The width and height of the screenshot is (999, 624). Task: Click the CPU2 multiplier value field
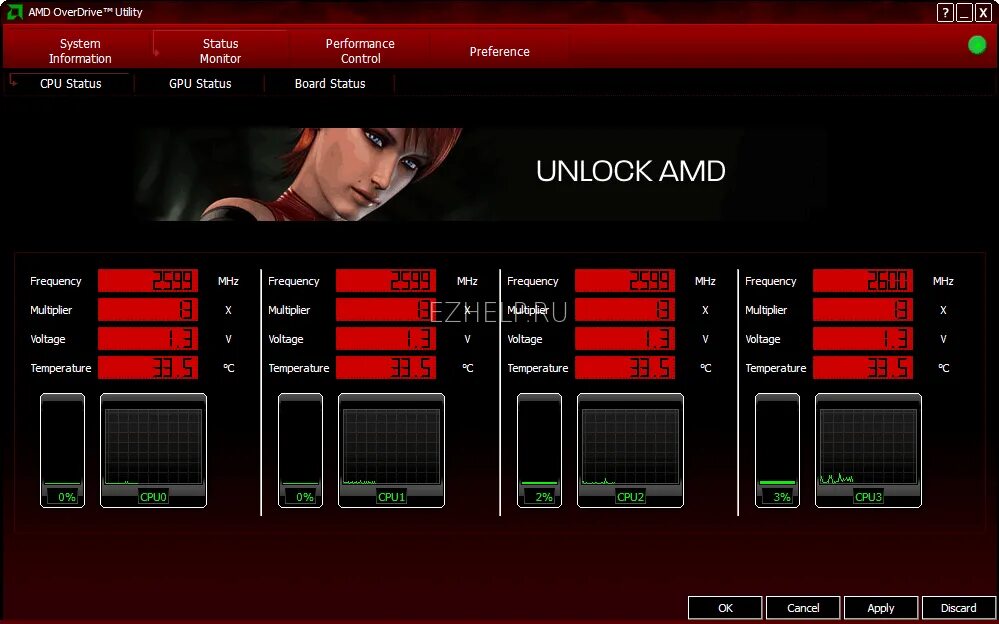(x=625, y=310)
